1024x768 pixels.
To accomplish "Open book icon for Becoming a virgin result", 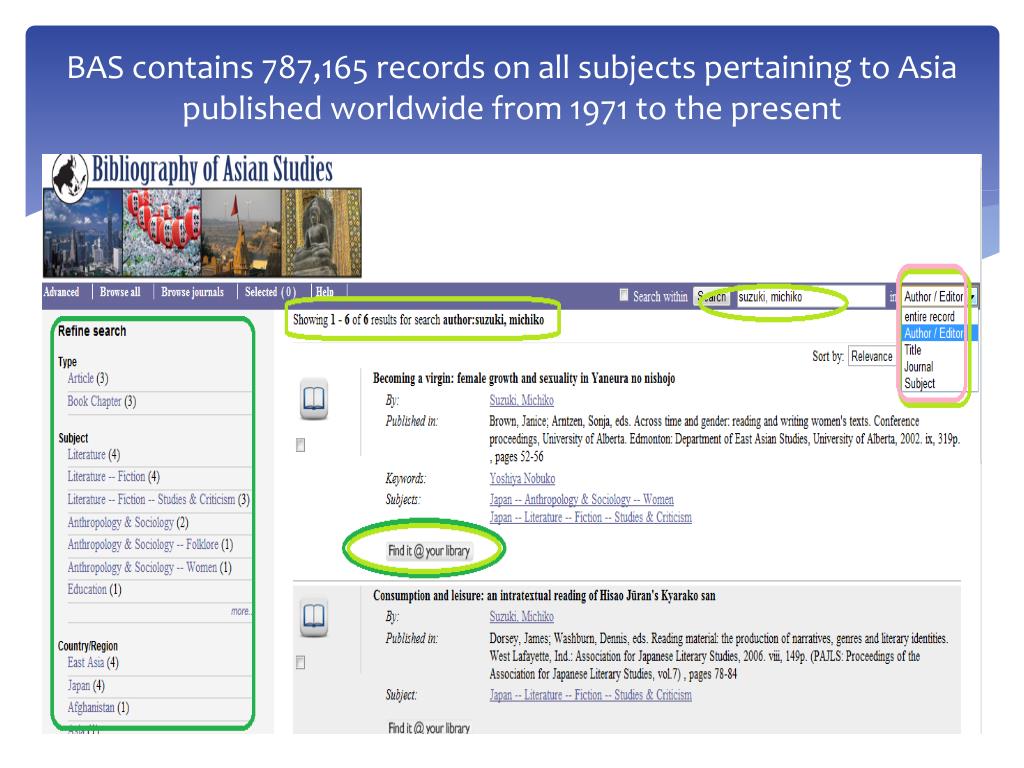I will [x=314, y=398].
